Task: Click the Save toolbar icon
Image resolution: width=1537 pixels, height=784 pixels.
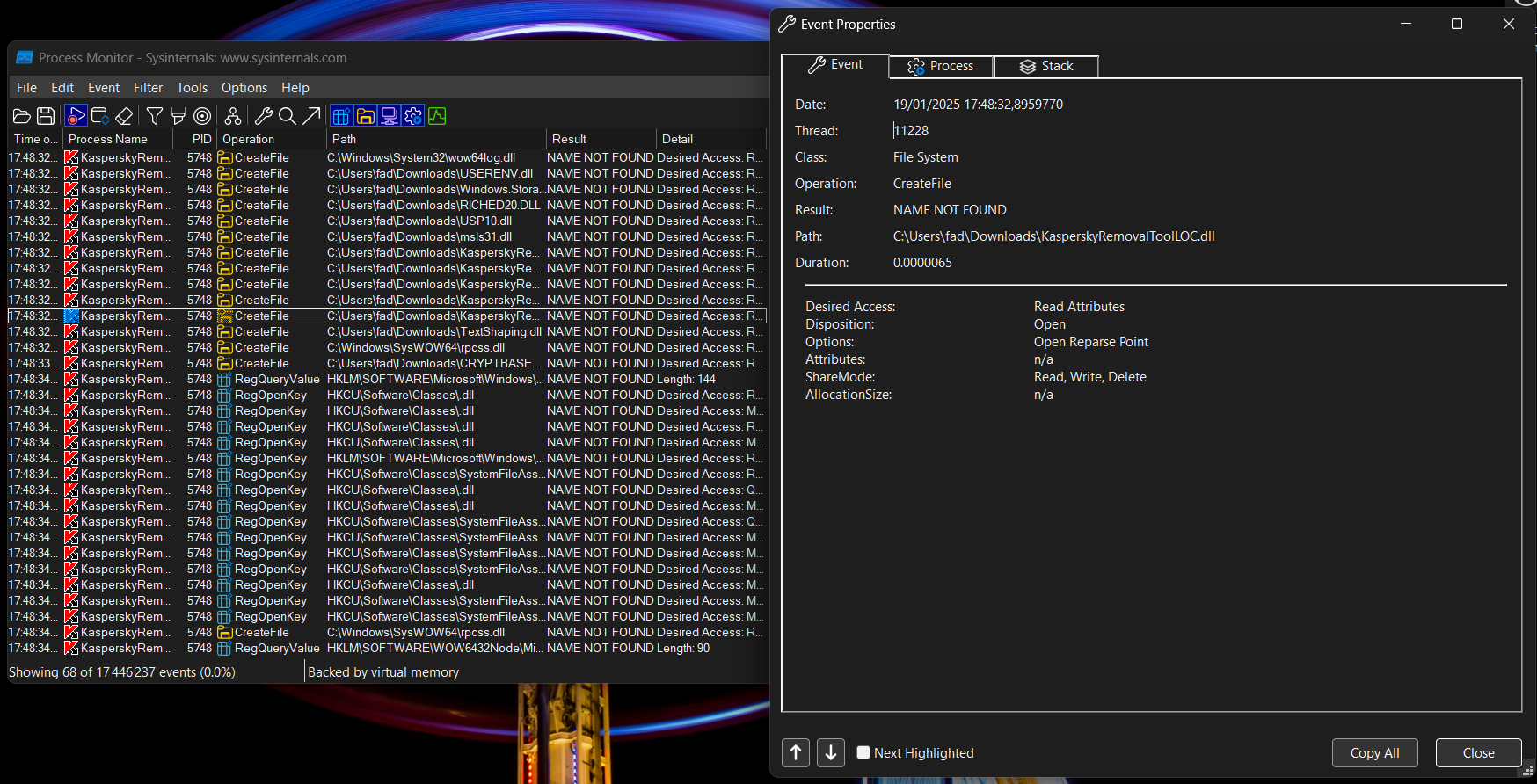Action: tap(46, 116)
